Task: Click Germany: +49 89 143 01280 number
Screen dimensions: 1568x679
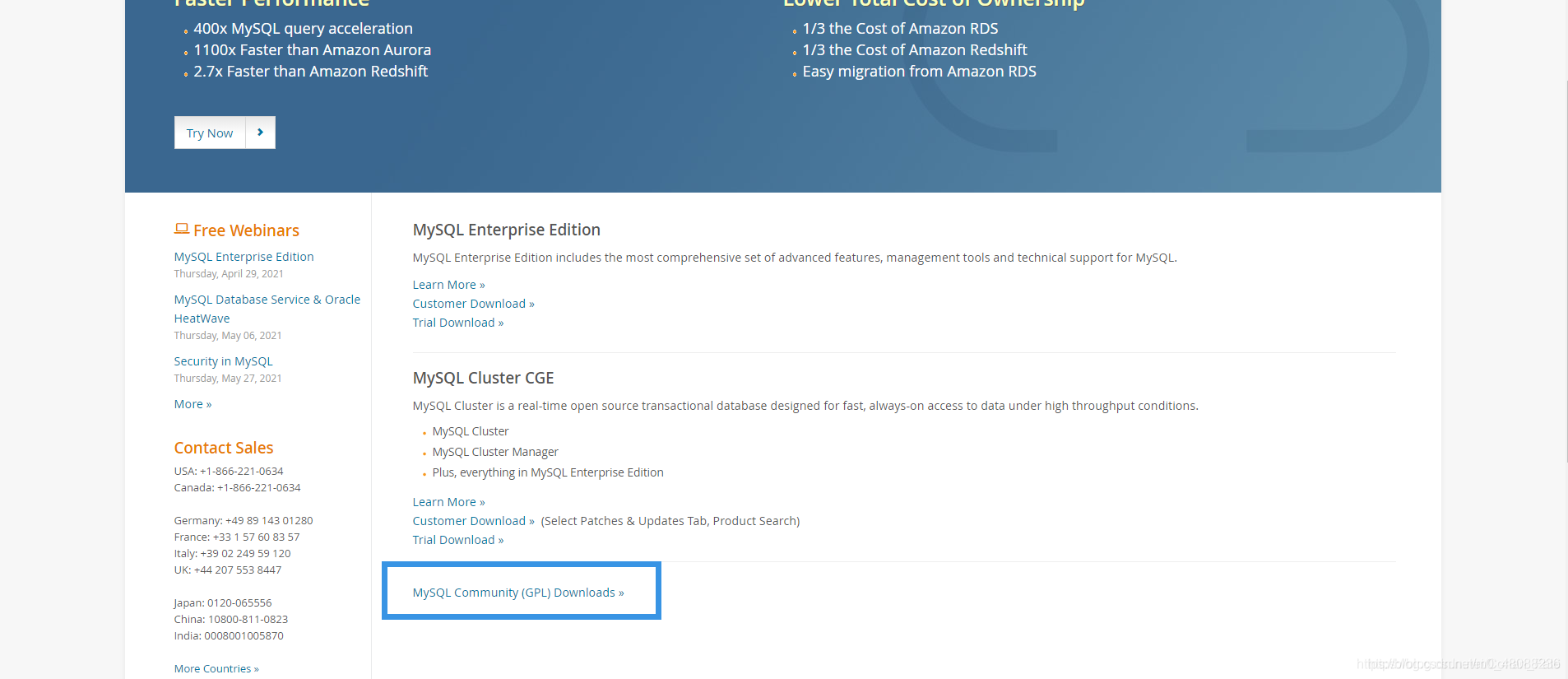Action: [x=244, y=521]
